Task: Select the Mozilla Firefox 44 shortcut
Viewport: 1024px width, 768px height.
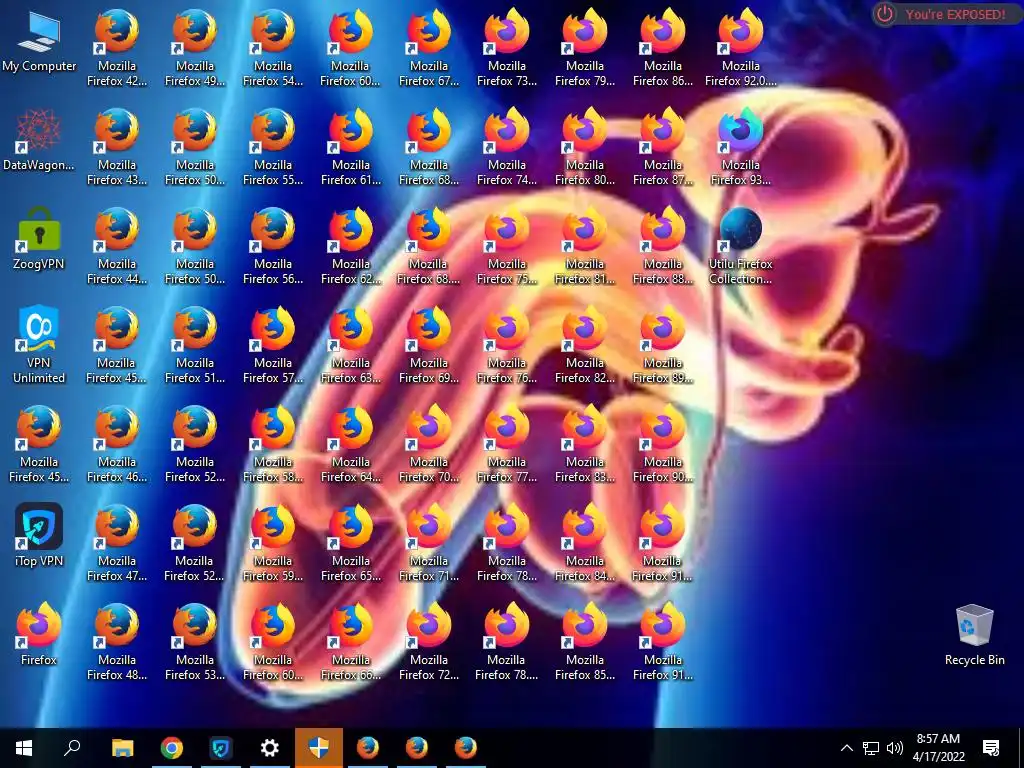Action: (x=117, y=246)
